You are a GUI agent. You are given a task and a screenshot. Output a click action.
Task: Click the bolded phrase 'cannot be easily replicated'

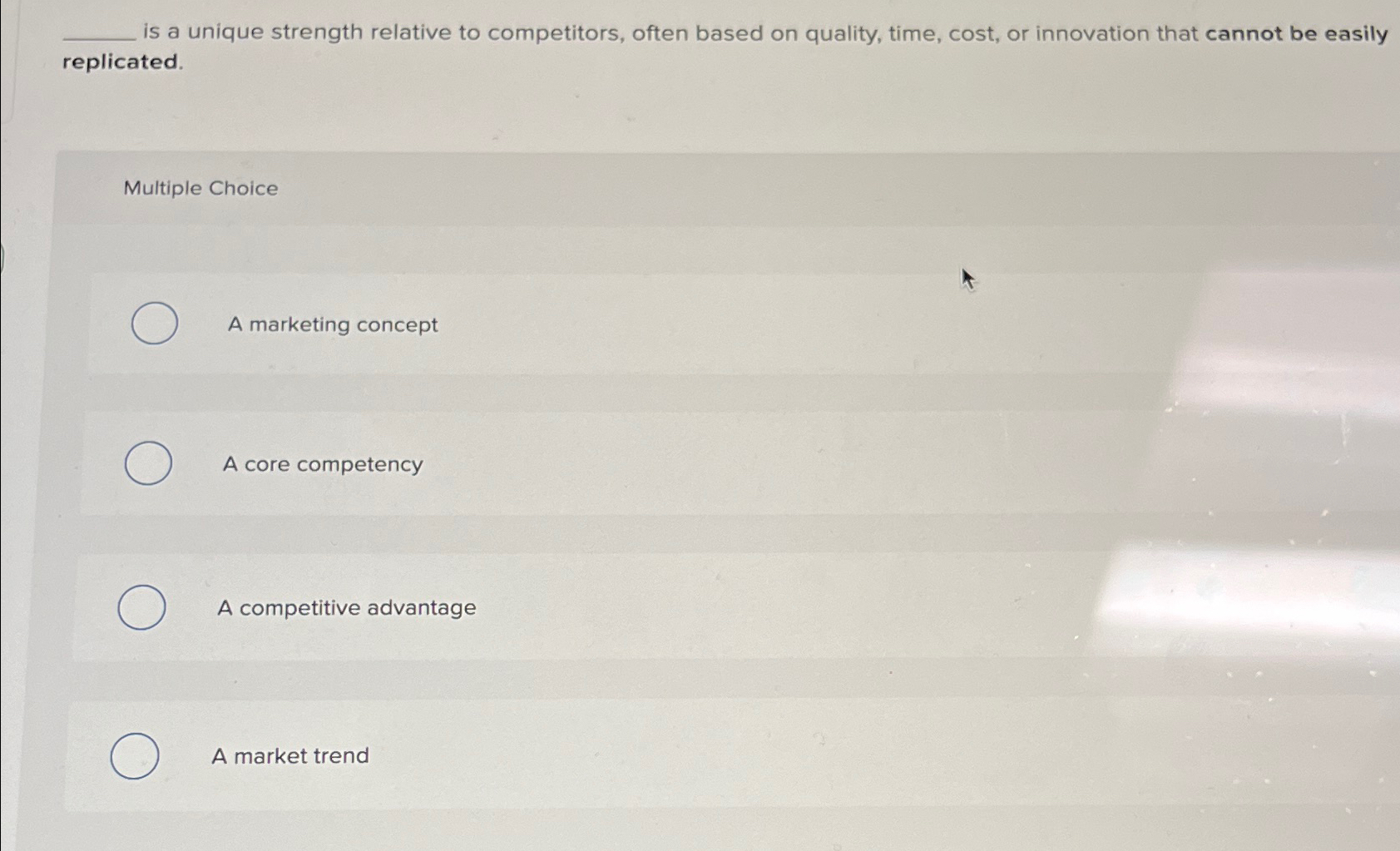[1298, 33]
